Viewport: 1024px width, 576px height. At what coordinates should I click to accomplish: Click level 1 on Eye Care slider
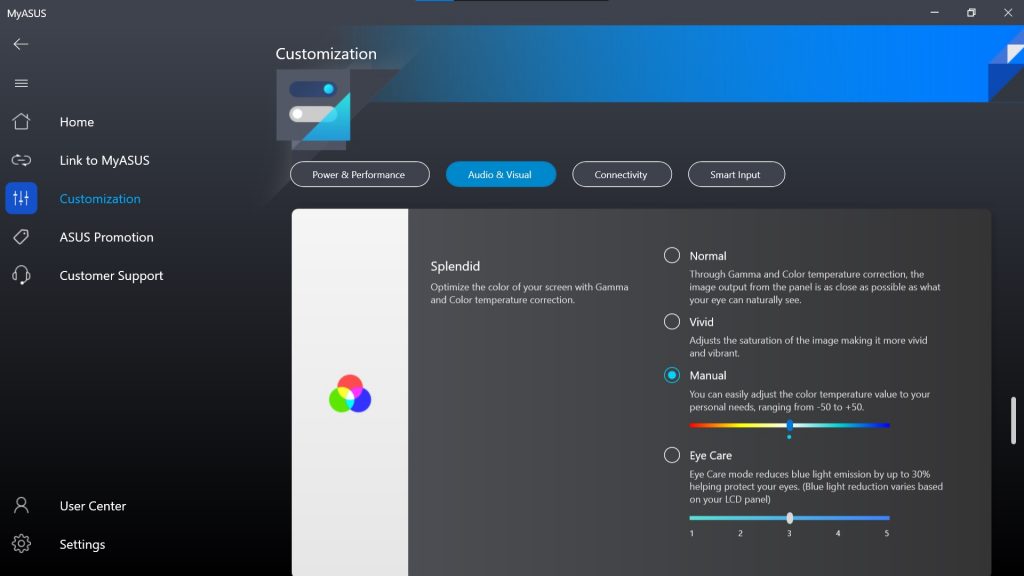(692, 534)
